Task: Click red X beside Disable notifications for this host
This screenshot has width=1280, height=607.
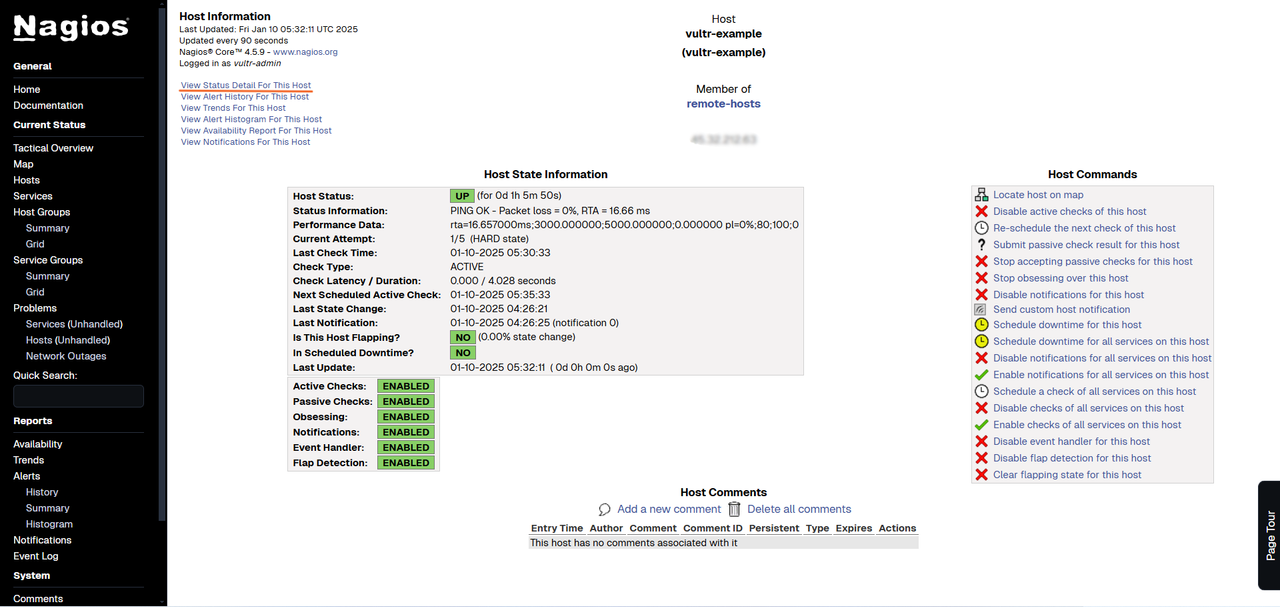Action: click(x=982, y=294)
